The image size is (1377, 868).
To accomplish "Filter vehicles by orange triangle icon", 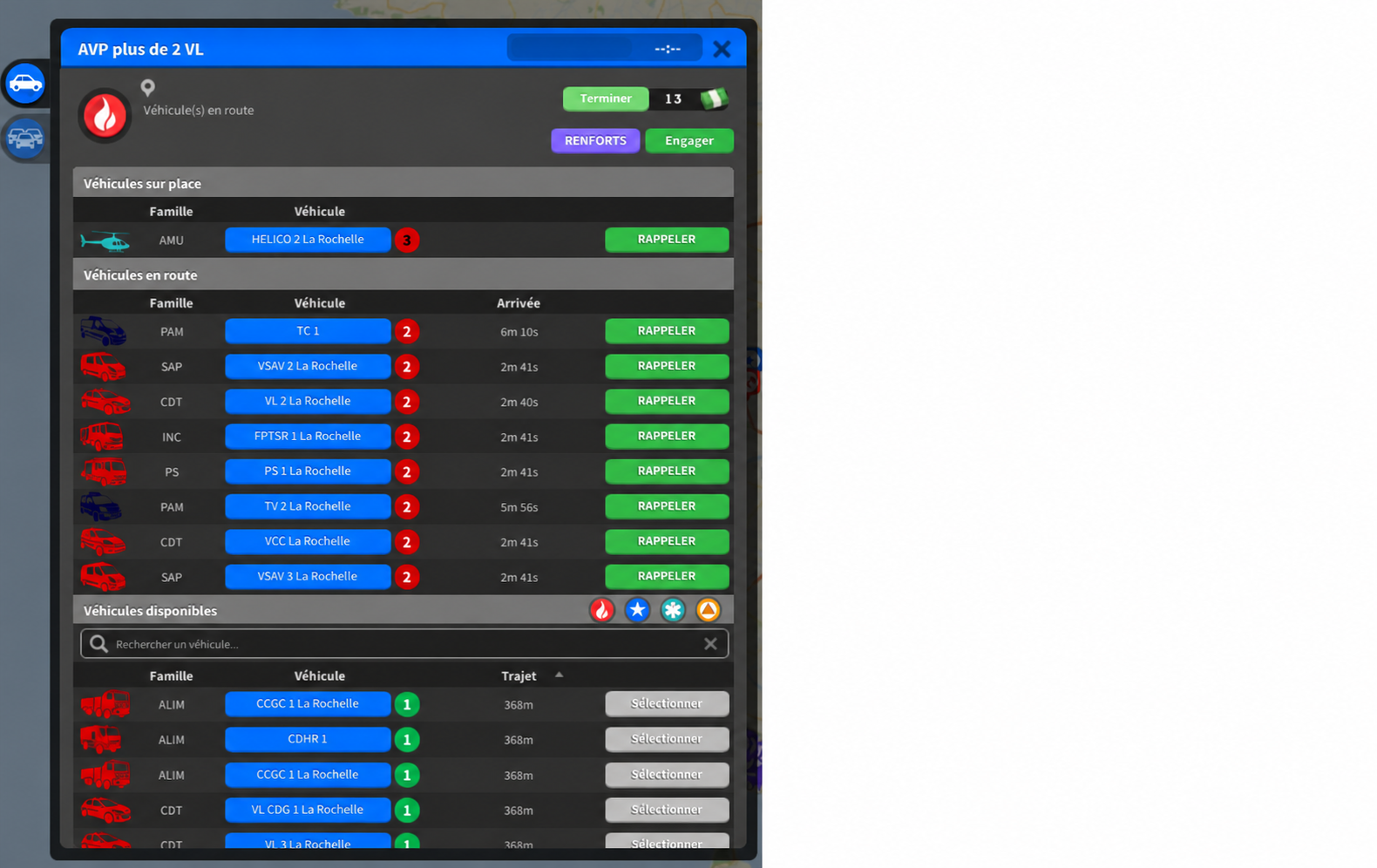I will [x=708, y=610].
